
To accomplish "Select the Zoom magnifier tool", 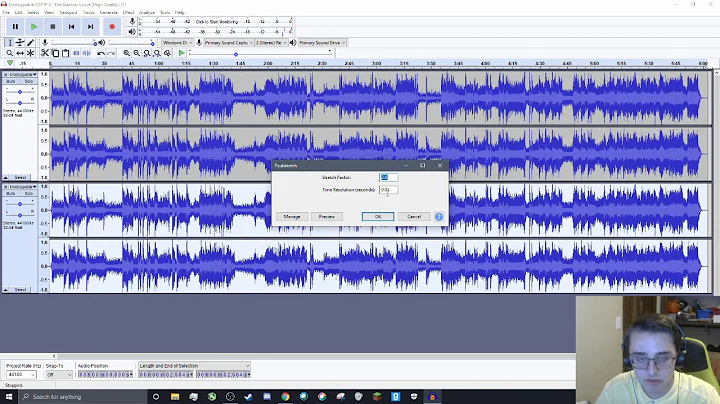I will click(10, 53).
